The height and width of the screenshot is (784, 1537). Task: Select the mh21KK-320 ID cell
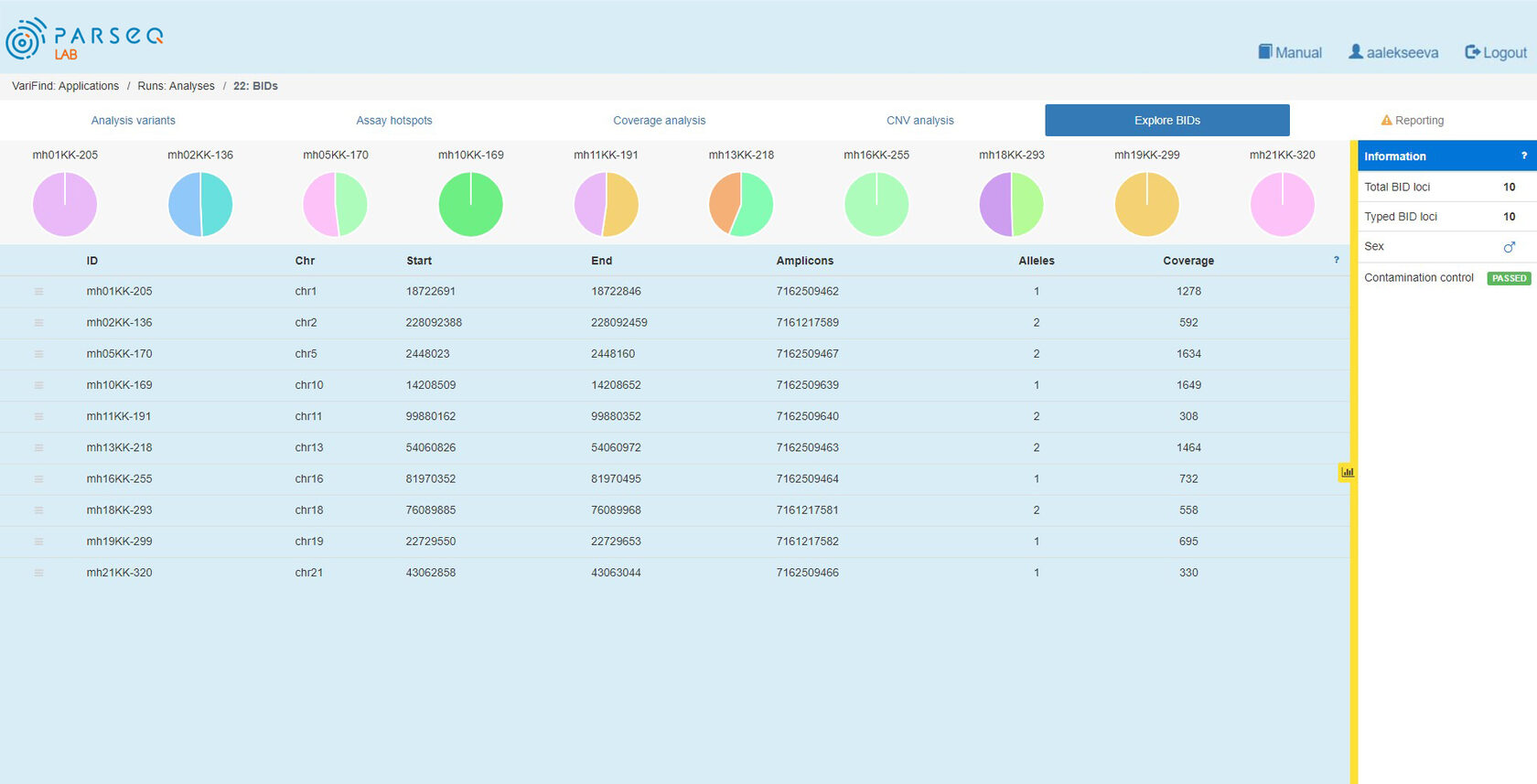coord(120,573)
